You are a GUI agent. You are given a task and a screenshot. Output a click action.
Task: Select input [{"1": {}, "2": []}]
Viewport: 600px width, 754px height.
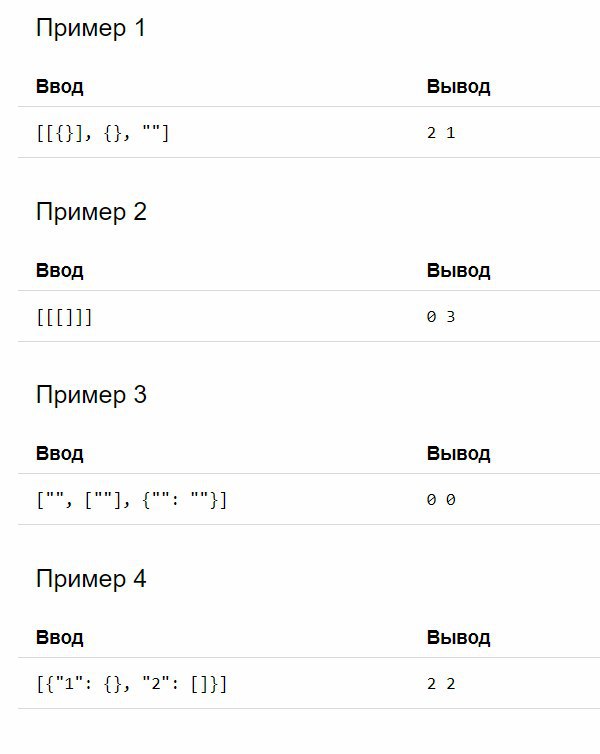132,684
